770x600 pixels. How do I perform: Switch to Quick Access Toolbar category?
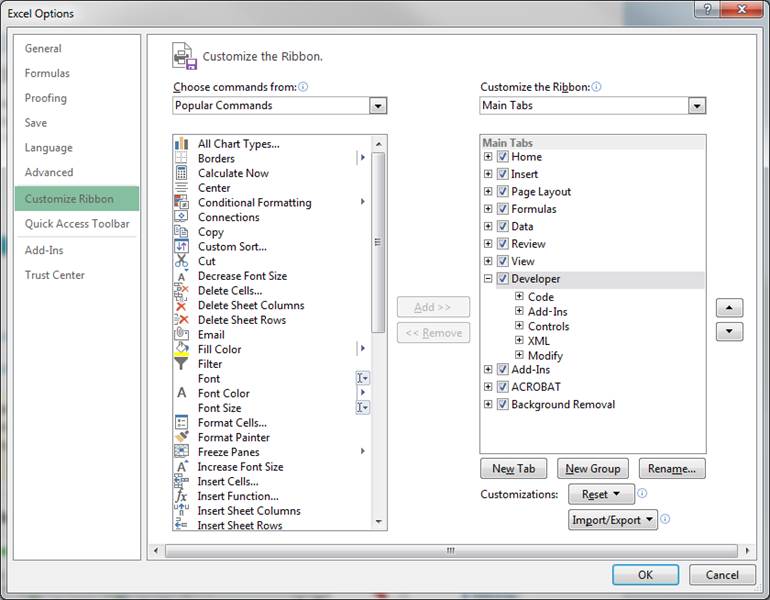(77, 224)
